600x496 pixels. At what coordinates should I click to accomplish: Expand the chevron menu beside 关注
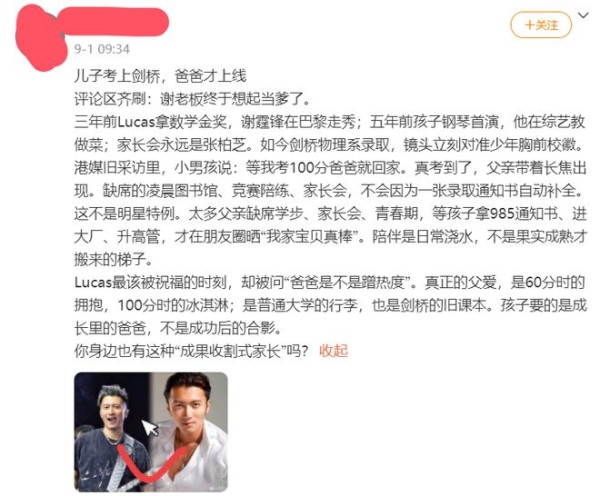tap(583, 15)
